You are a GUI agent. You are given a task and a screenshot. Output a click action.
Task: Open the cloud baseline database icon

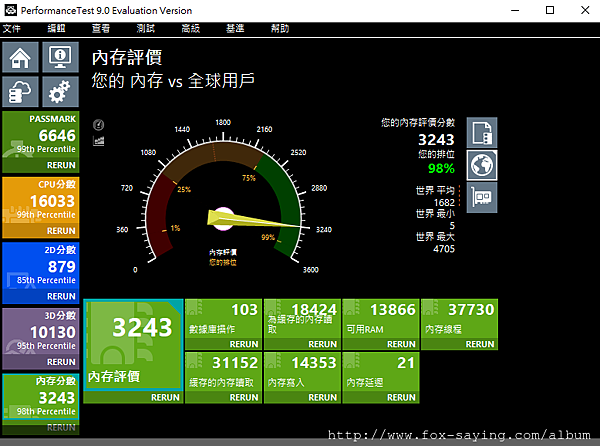pos(20,92)
